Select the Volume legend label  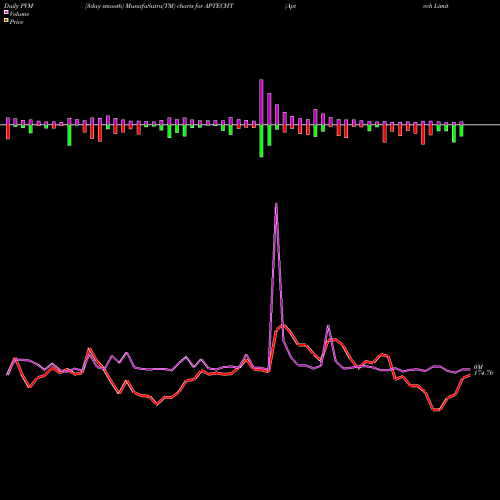click(x=19, y=14)
